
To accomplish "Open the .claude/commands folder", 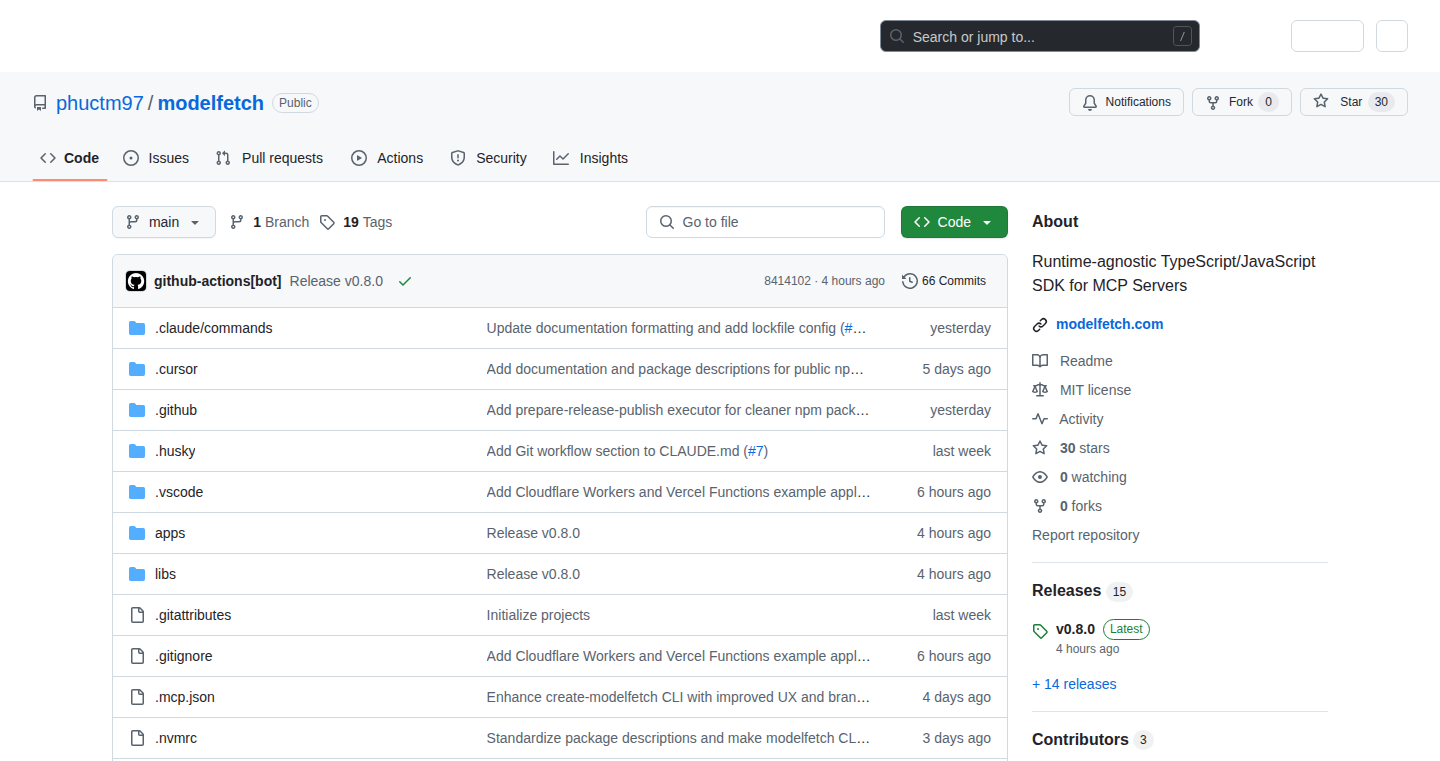I will (213, 328).
